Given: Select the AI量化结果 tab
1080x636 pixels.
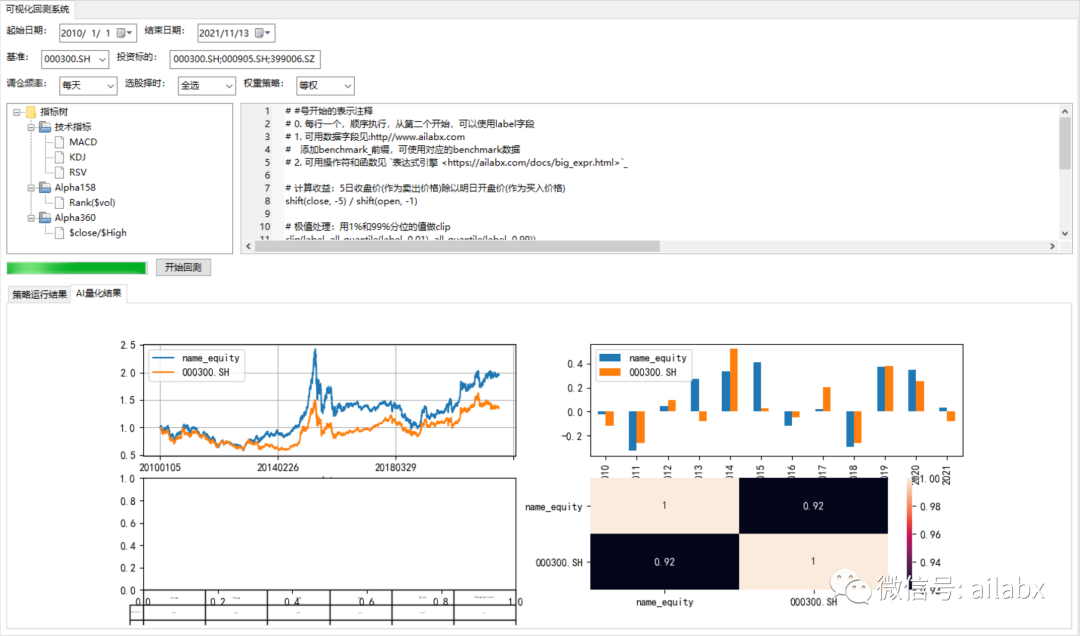Looking at the screenshot, I should (x=98, y=294).
